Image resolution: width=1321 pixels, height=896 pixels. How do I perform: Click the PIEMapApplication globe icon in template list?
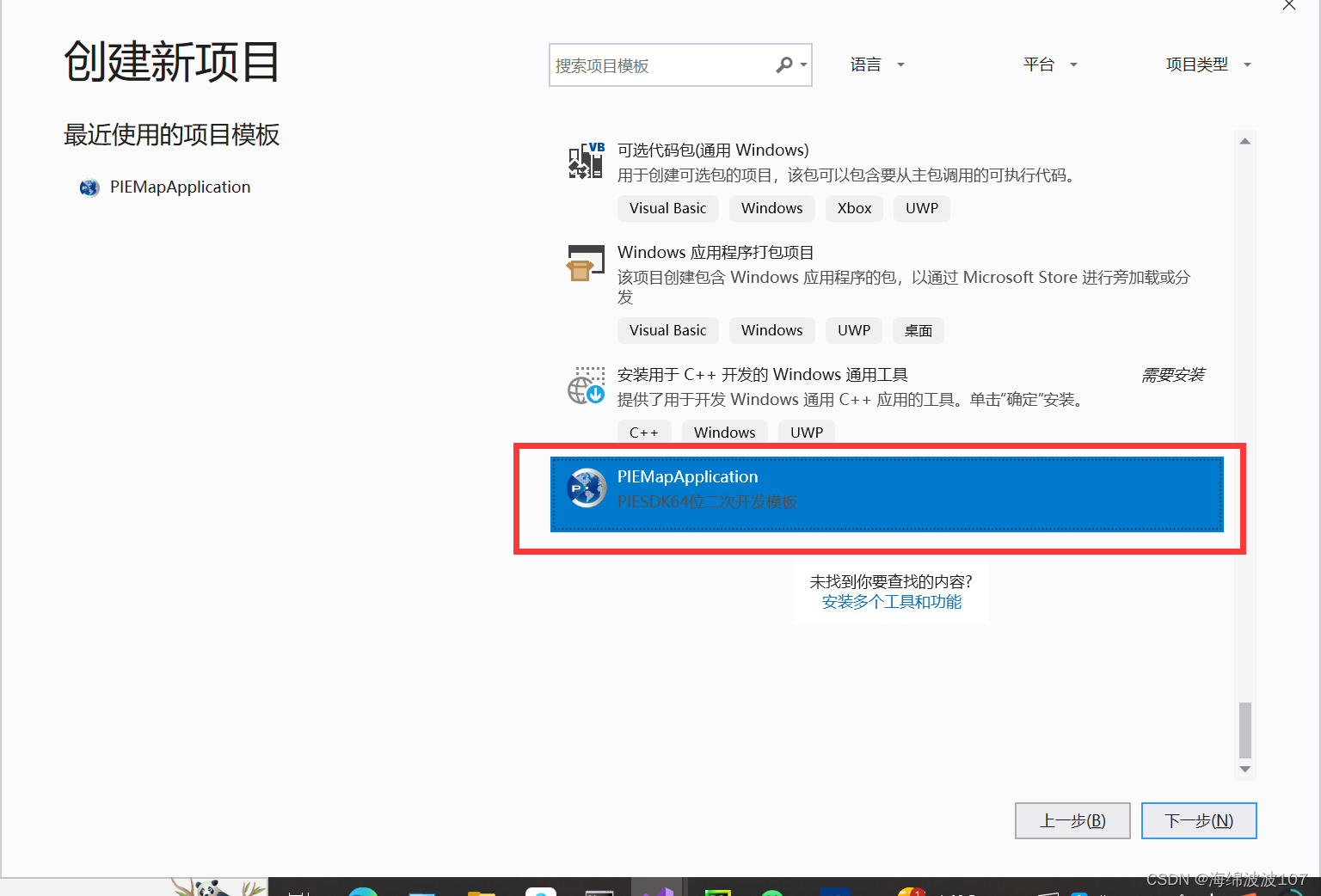coord(587,488)
